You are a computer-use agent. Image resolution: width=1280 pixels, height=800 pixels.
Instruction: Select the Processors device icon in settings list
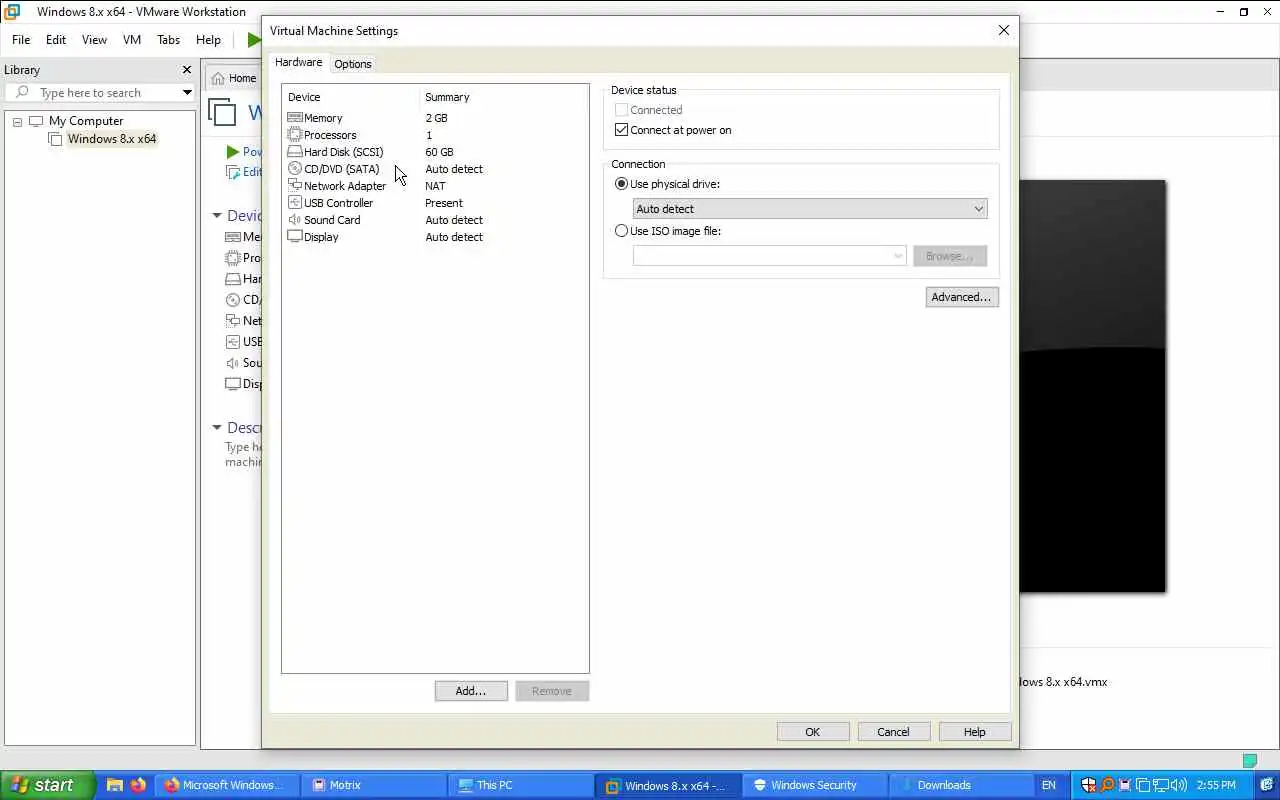(x=295, y=135)
